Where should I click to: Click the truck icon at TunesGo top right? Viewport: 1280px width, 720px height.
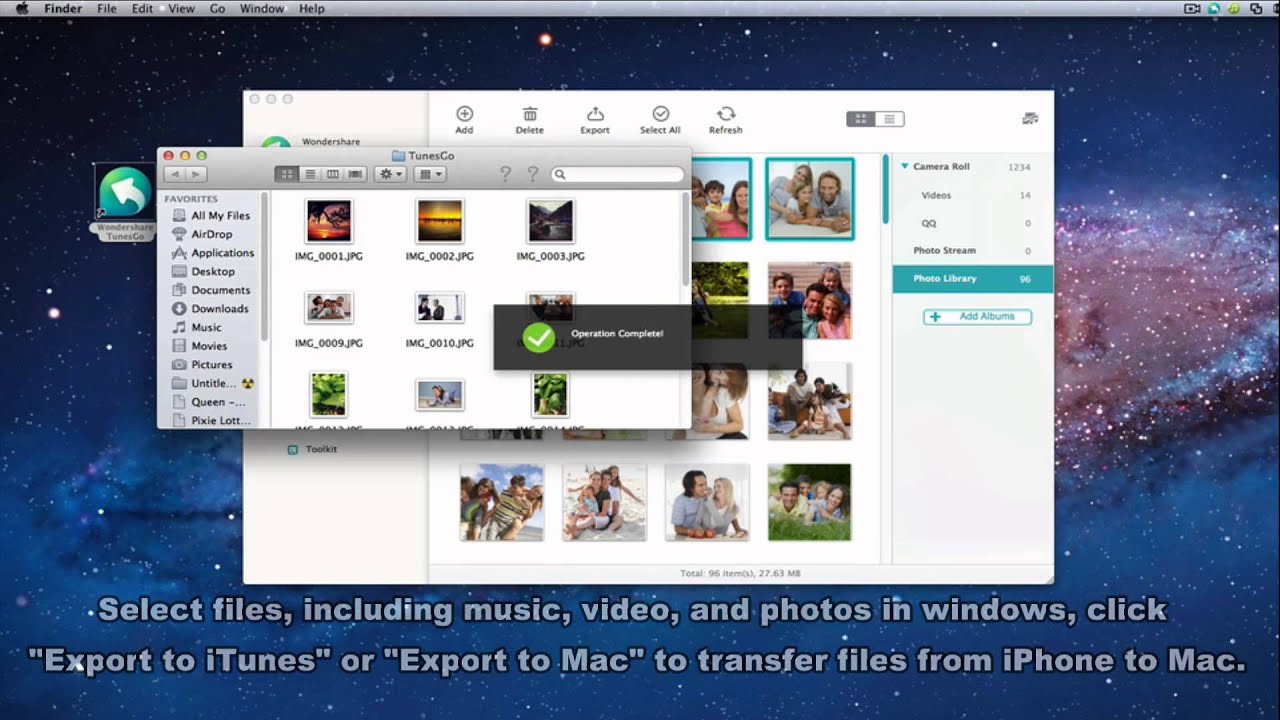(1030, 119)
